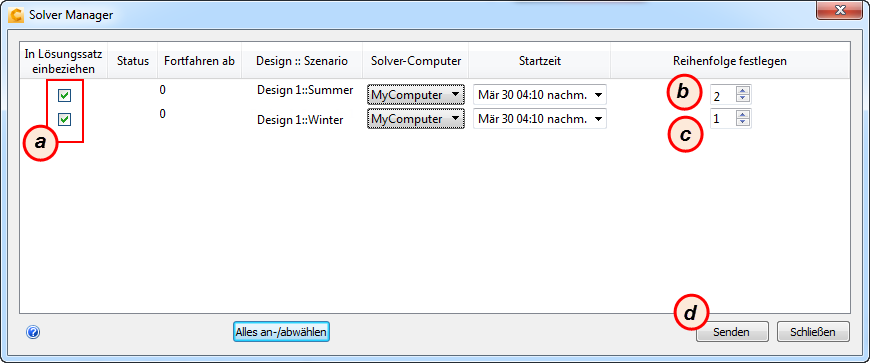Select the Design 1::Winter scenario text

point(300,119)
